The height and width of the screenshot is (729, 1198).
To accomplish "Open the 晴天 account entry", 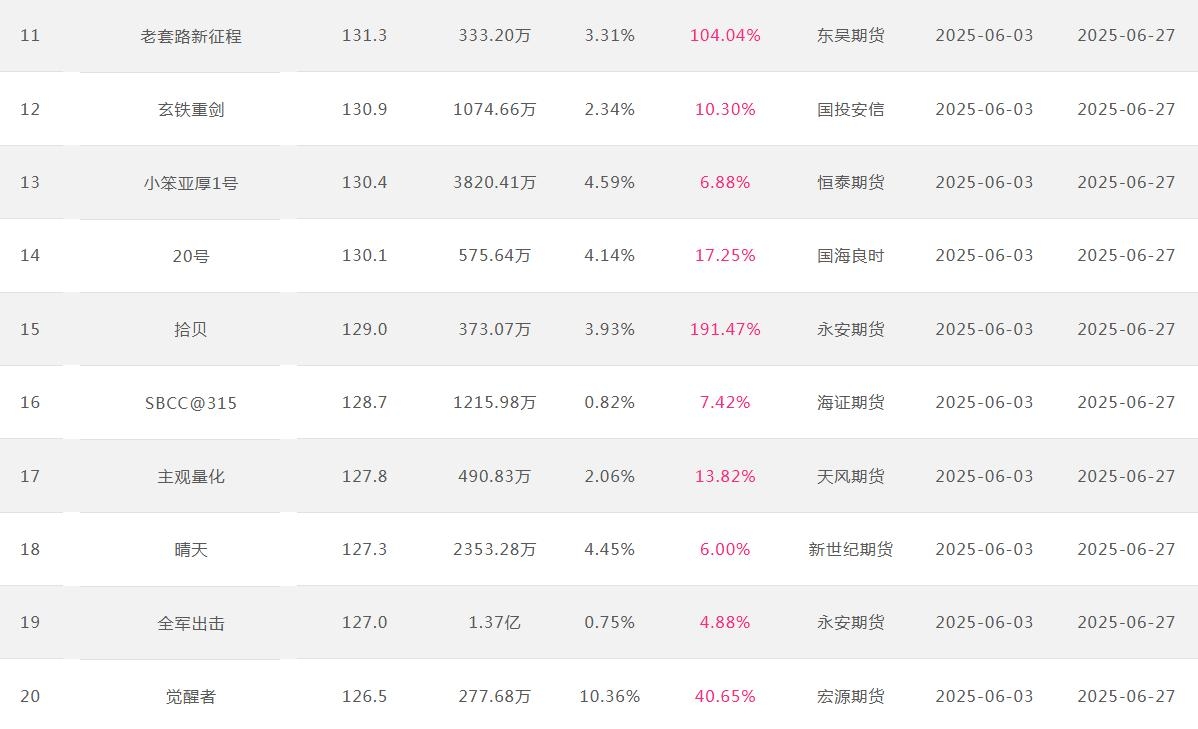I will (191, 549).
